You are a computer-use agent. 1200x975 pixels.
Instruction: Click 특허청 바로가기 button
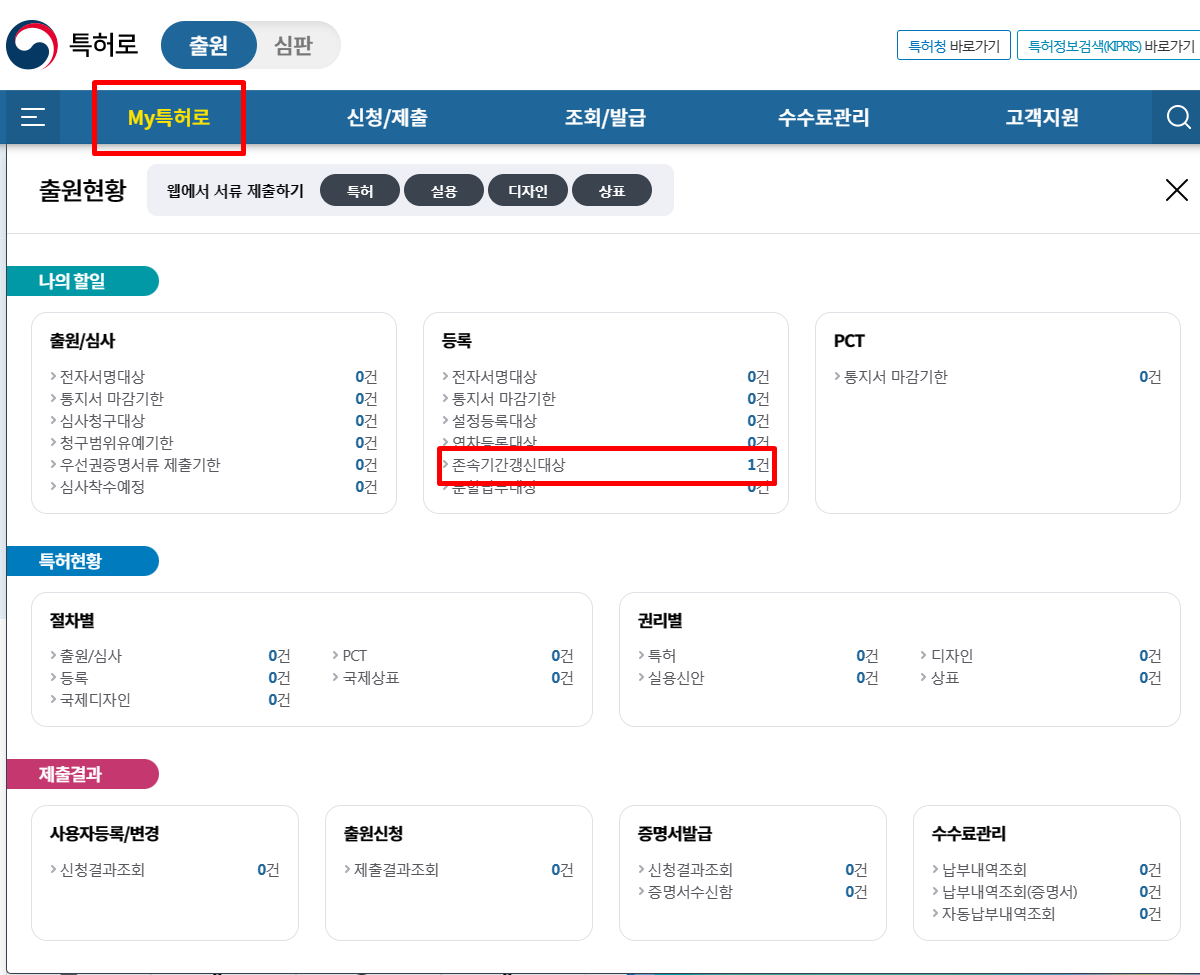point(954,46)
